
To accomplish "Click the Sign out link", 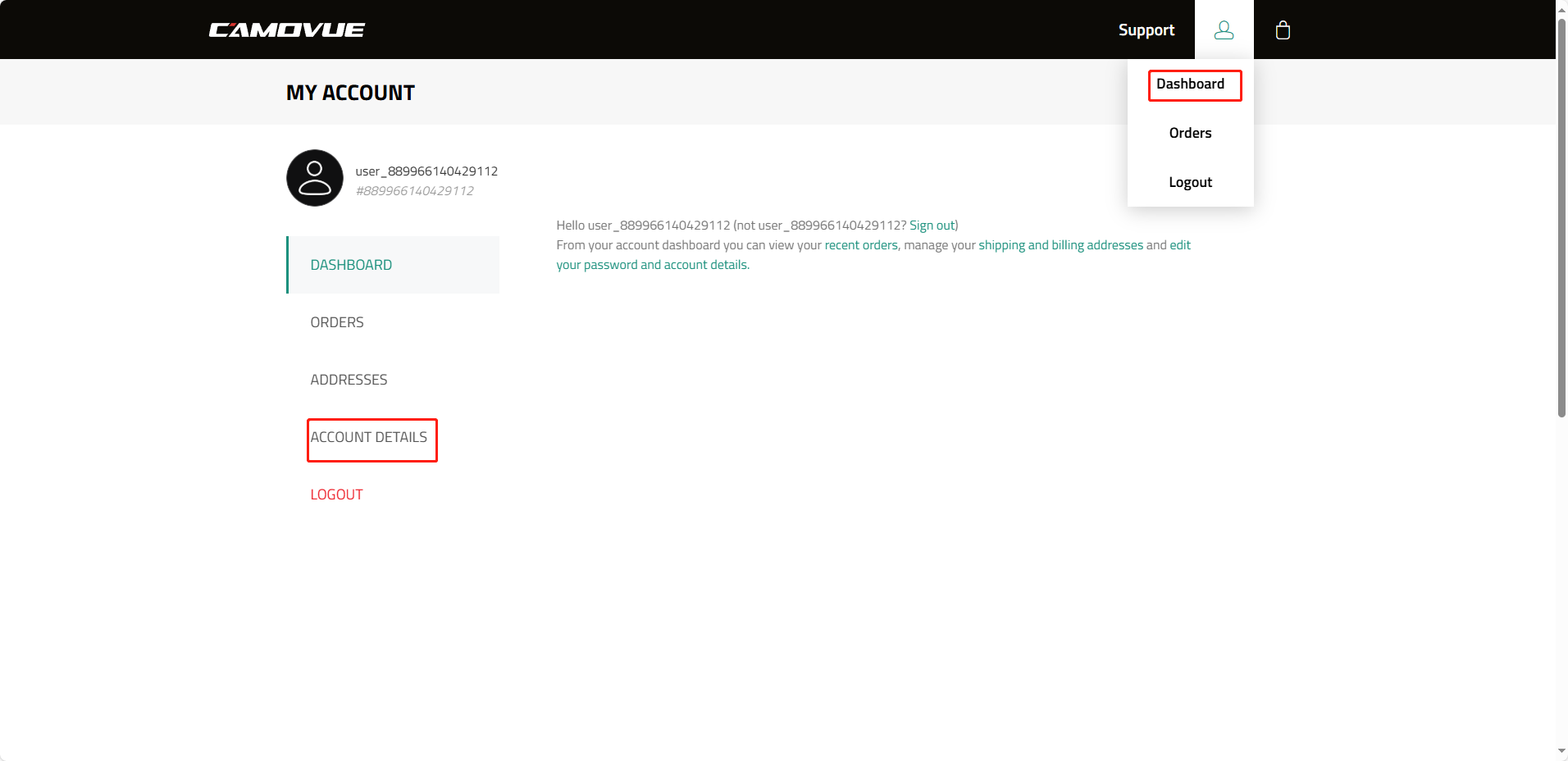I will point(932,226).
